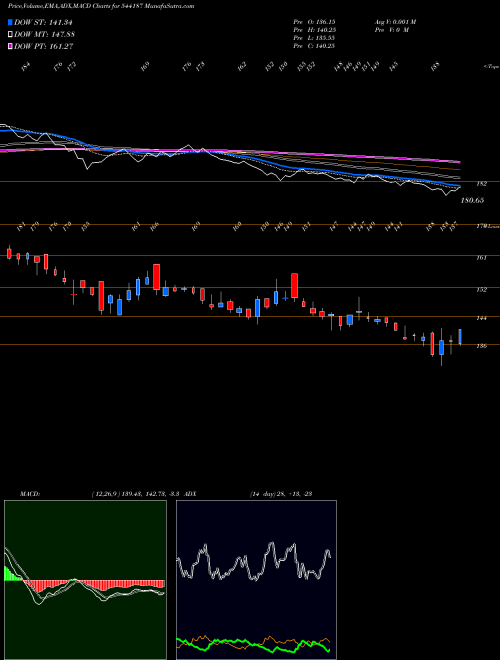Select the 'DOW MT: 147.88' legend label

[x=45, y=34]
